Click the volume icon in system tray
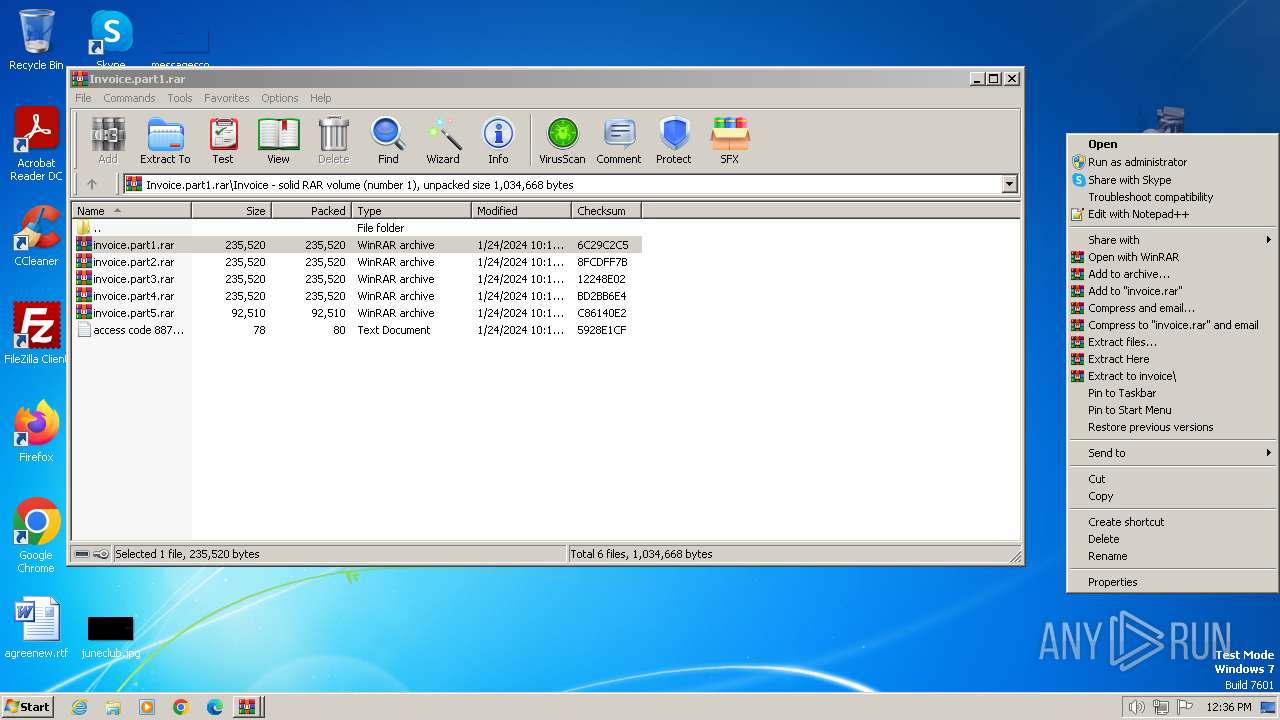This screenshot has width=1280, height=720. (1136, 707)
